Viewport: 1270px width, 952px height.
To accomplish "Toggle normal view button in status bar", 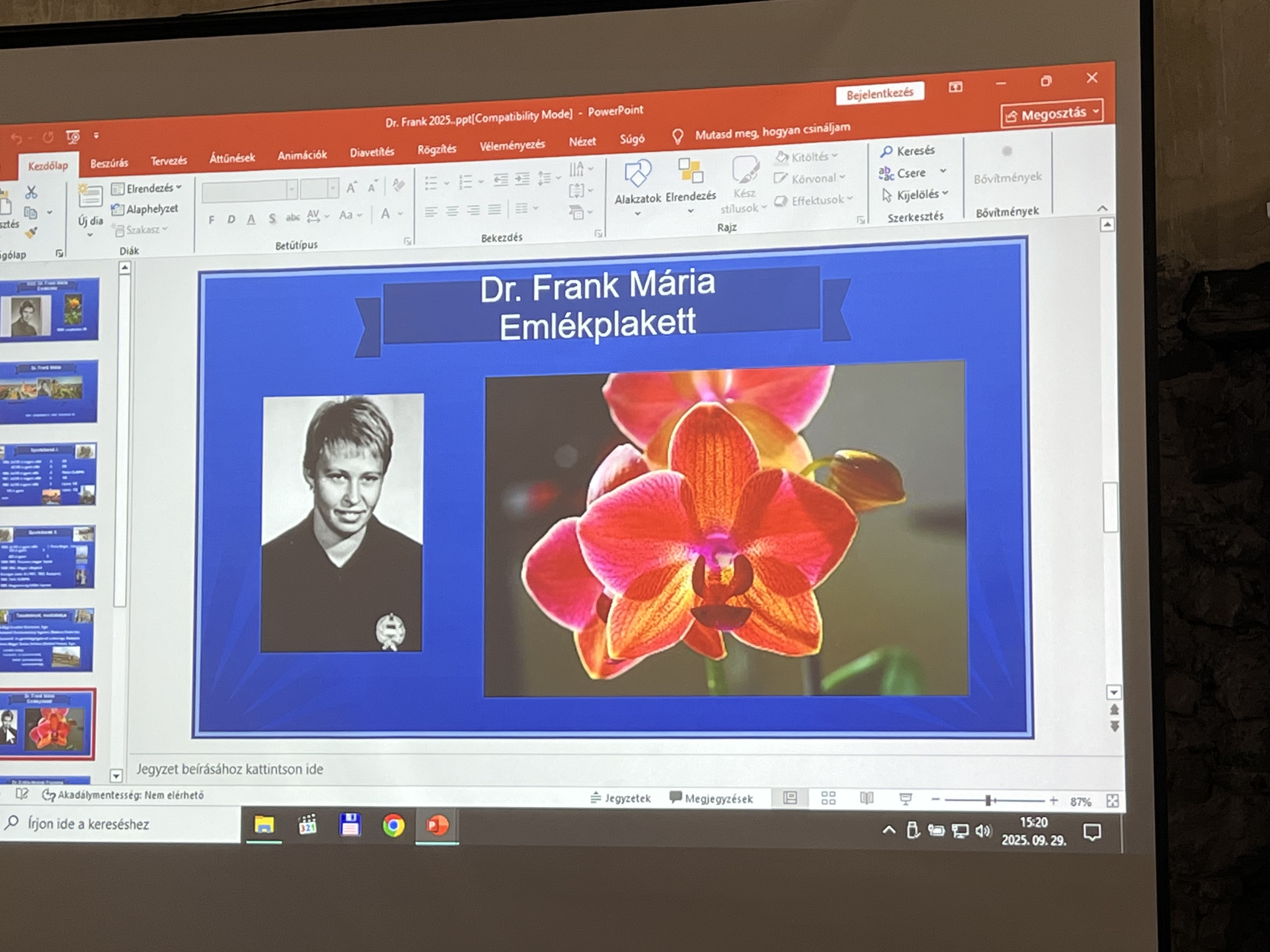I will 790,798.
